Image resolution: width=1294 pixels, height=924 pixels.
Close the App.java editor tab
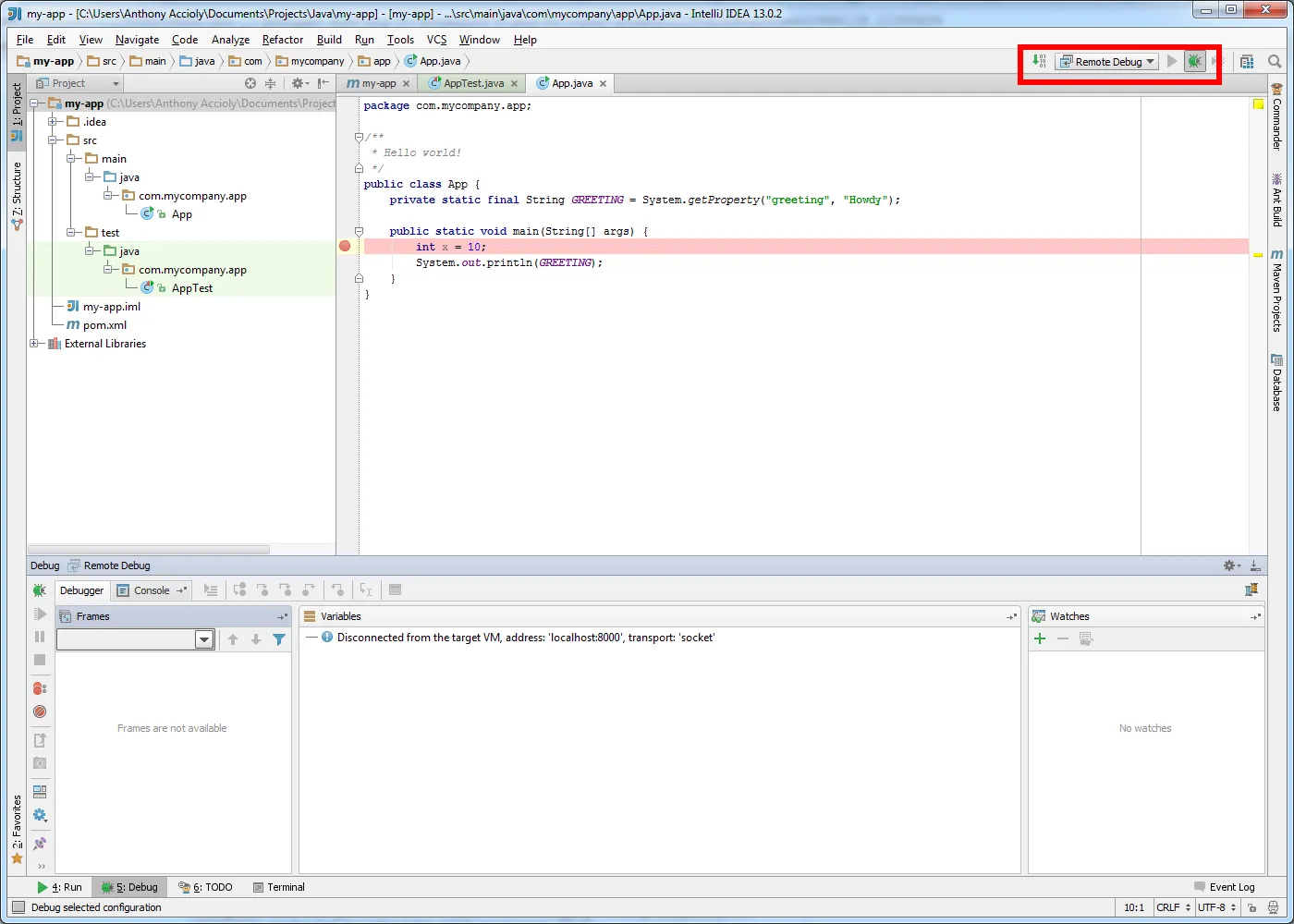[x=604, y=83]
